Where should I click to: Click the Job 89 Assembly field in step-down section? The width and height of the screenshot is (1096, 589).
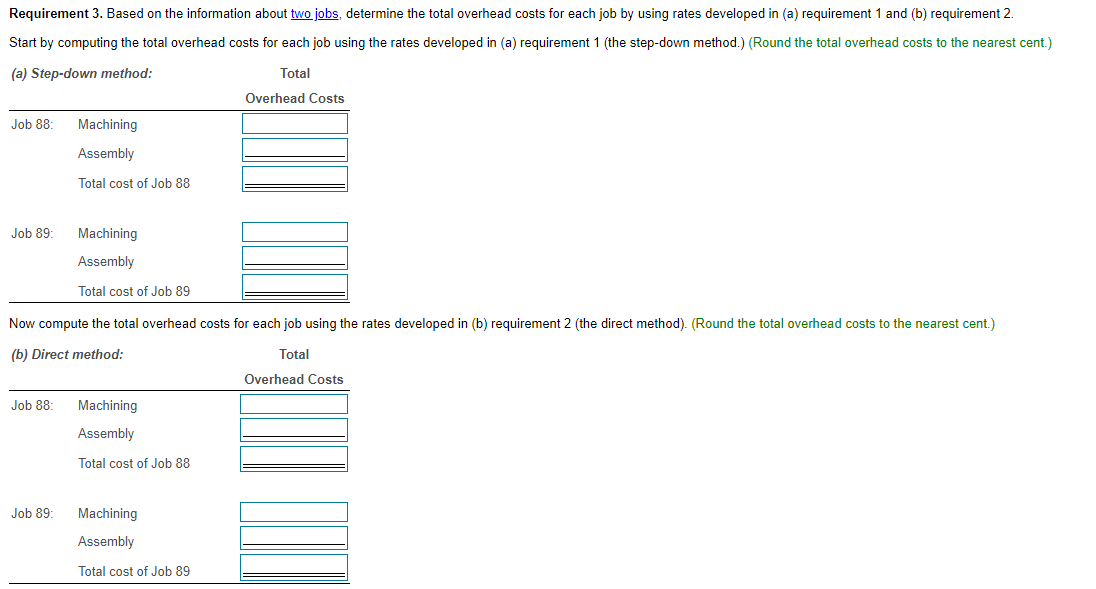[294, 257]
